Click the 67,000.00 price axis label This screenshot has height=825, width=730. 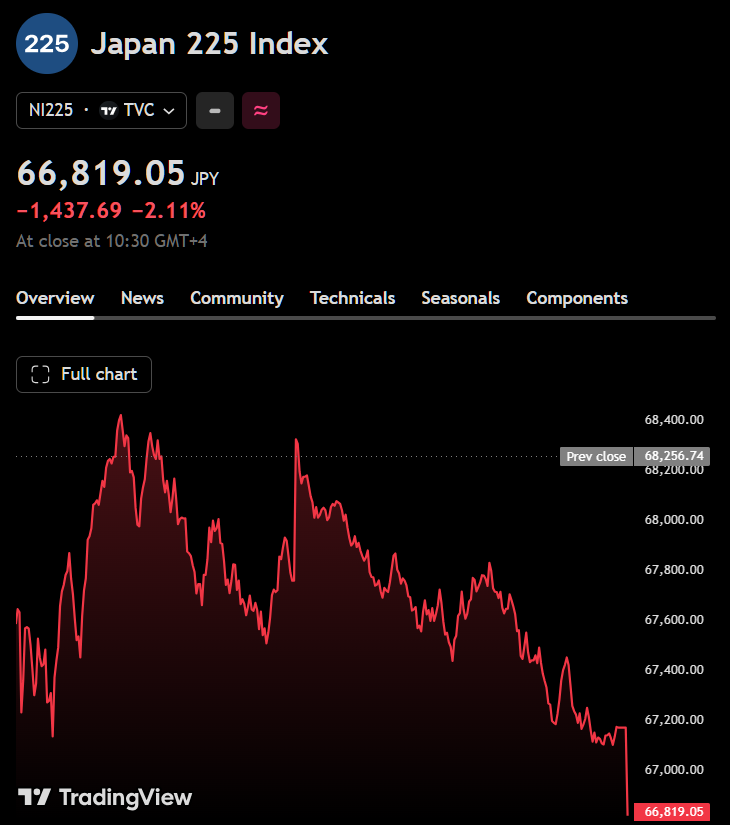click(x=674, y=770)
